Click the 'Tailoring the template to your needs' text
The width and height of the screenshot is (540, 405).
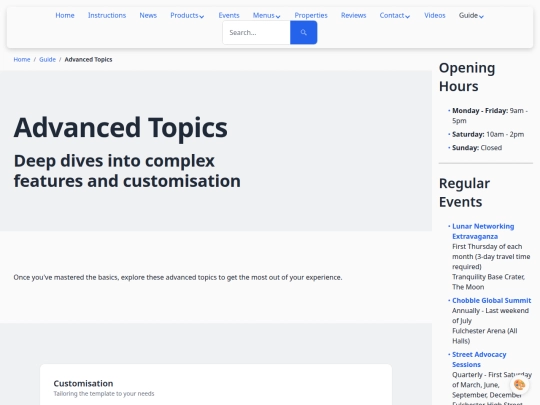104,394
